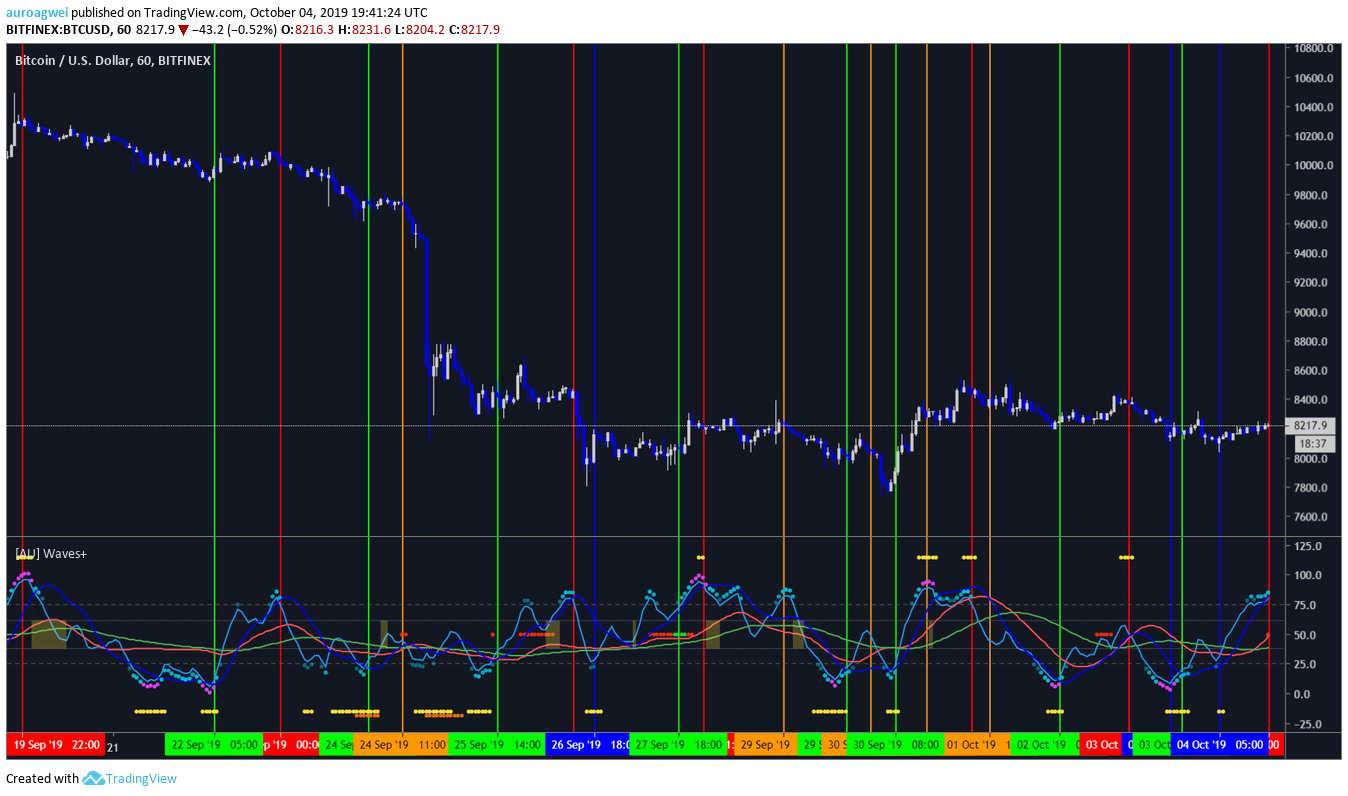Click the 8800.0 price axis label

point(1311,342)
